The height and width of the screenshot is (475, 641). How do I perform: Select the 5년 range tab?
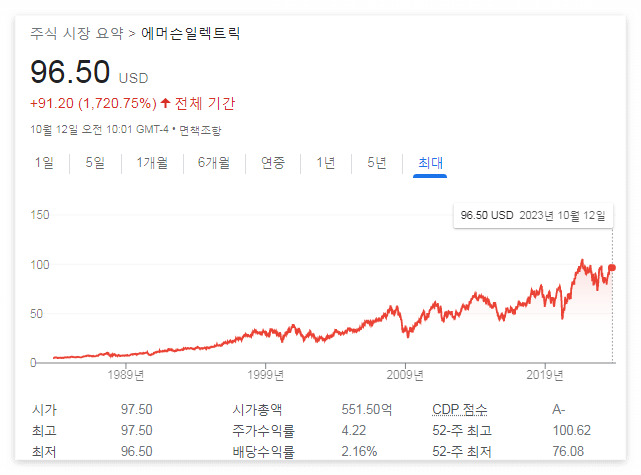(377, 163)
